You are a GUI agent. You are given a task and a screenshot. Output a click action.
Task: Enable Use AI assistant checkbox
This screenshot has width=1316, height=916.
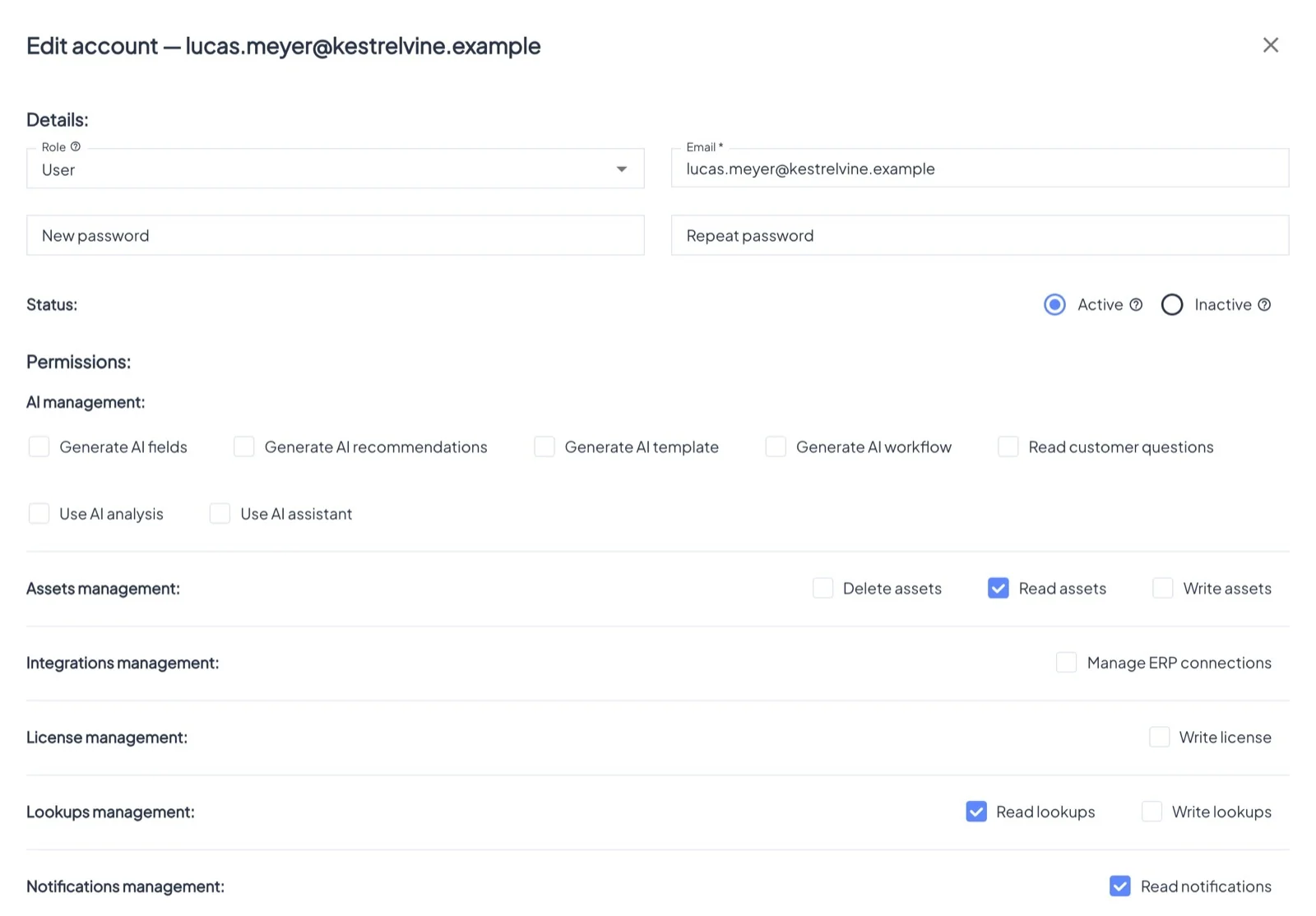(x=220, y=513)
